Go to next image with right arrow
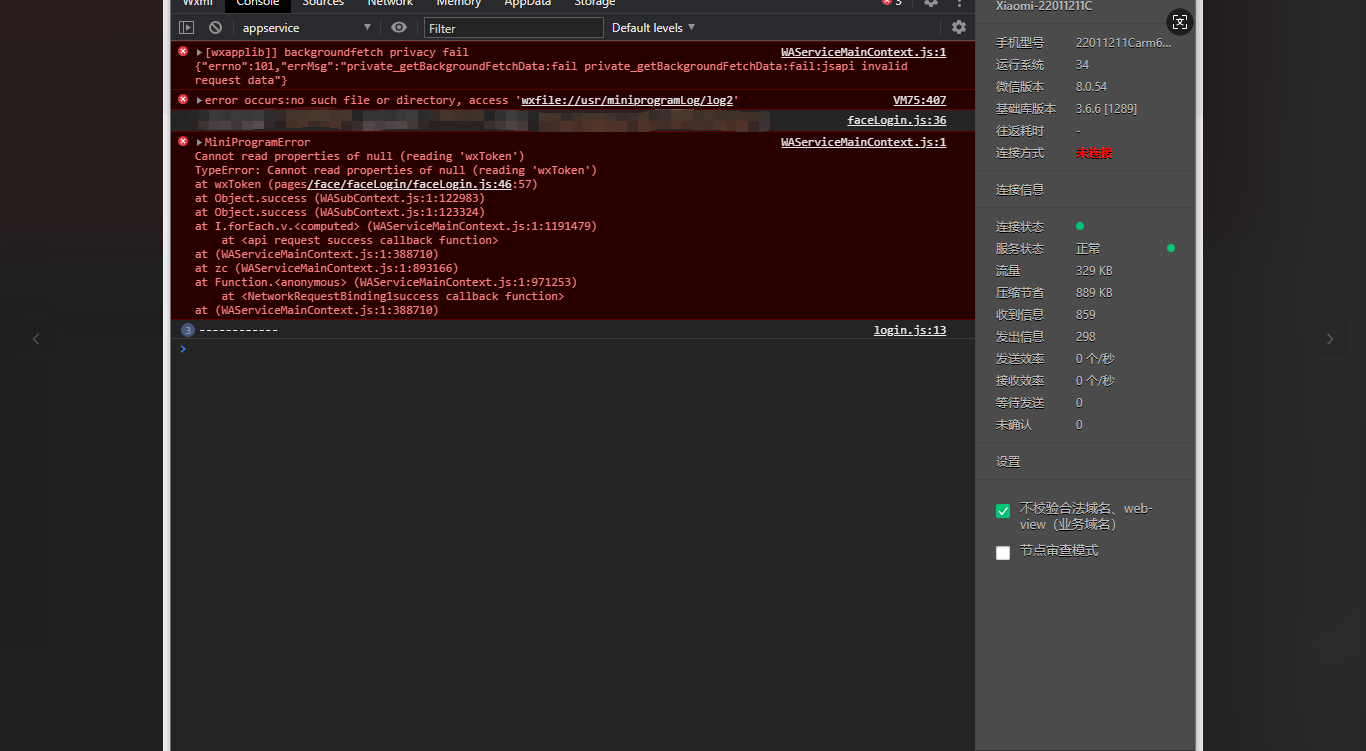This screenshot has height=751, width=1366. coord(1330,339)
